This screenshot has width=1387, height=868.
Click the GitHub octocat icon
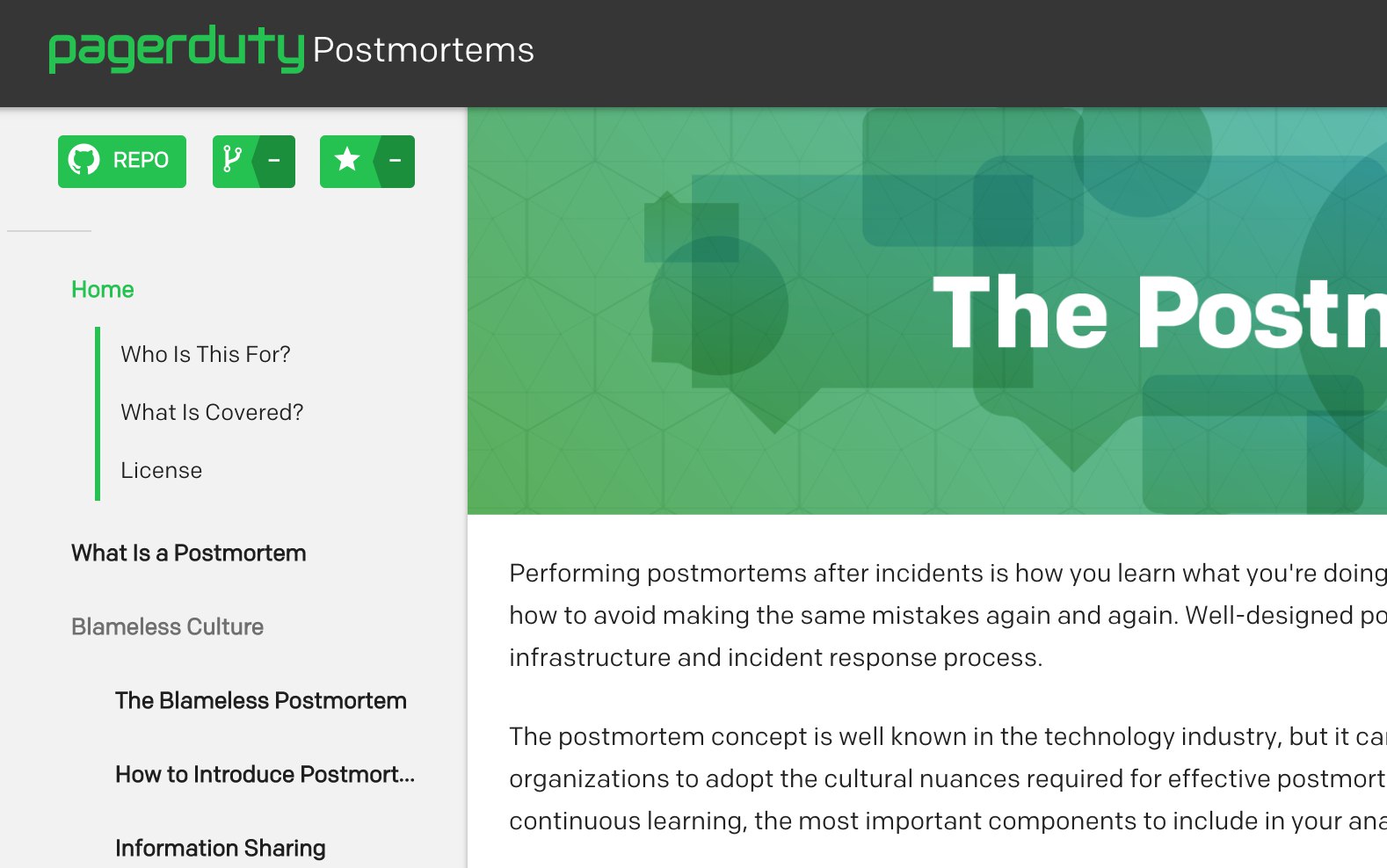(84, 160)
